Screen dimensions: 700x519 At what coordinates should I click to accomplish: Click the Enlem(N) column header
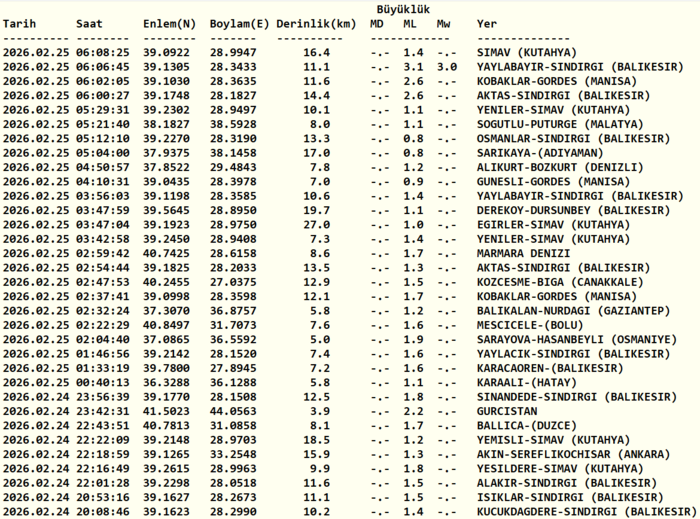[168, 23]
